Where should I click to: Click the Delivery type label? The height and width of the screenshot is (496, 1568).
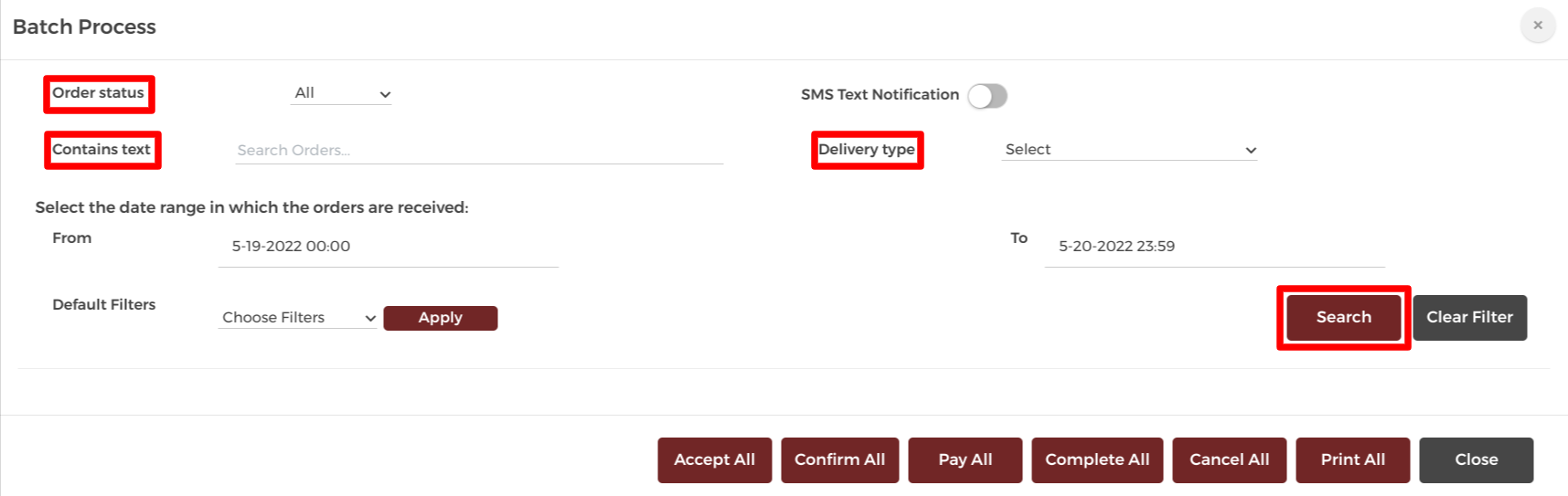867,150
